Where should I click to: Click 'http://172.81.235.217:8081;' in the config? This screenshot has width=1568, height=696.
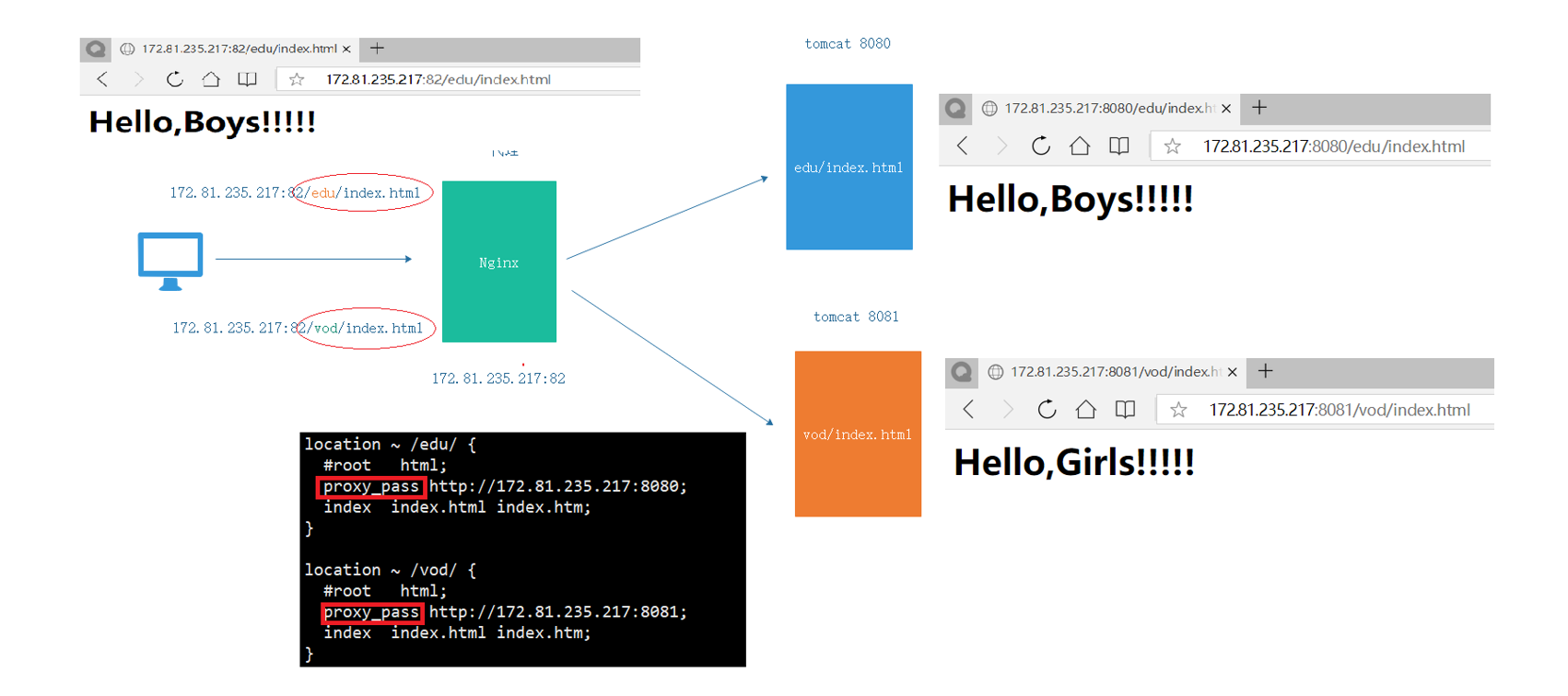(558, 612)
